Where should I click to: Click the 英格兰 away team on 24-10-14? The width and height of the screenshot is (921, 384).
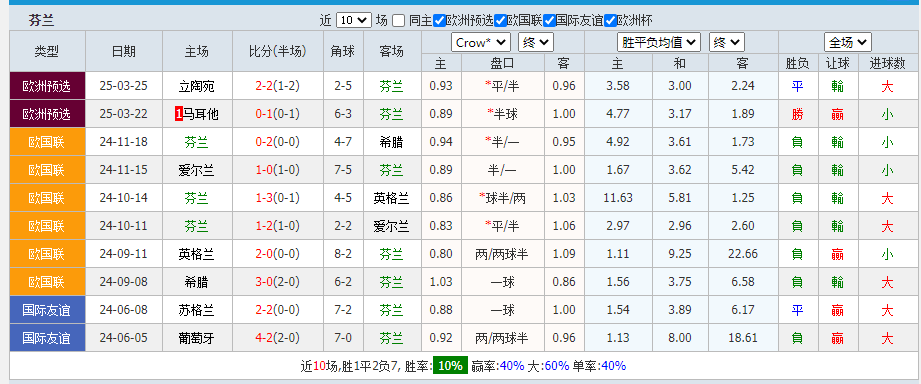391,198
